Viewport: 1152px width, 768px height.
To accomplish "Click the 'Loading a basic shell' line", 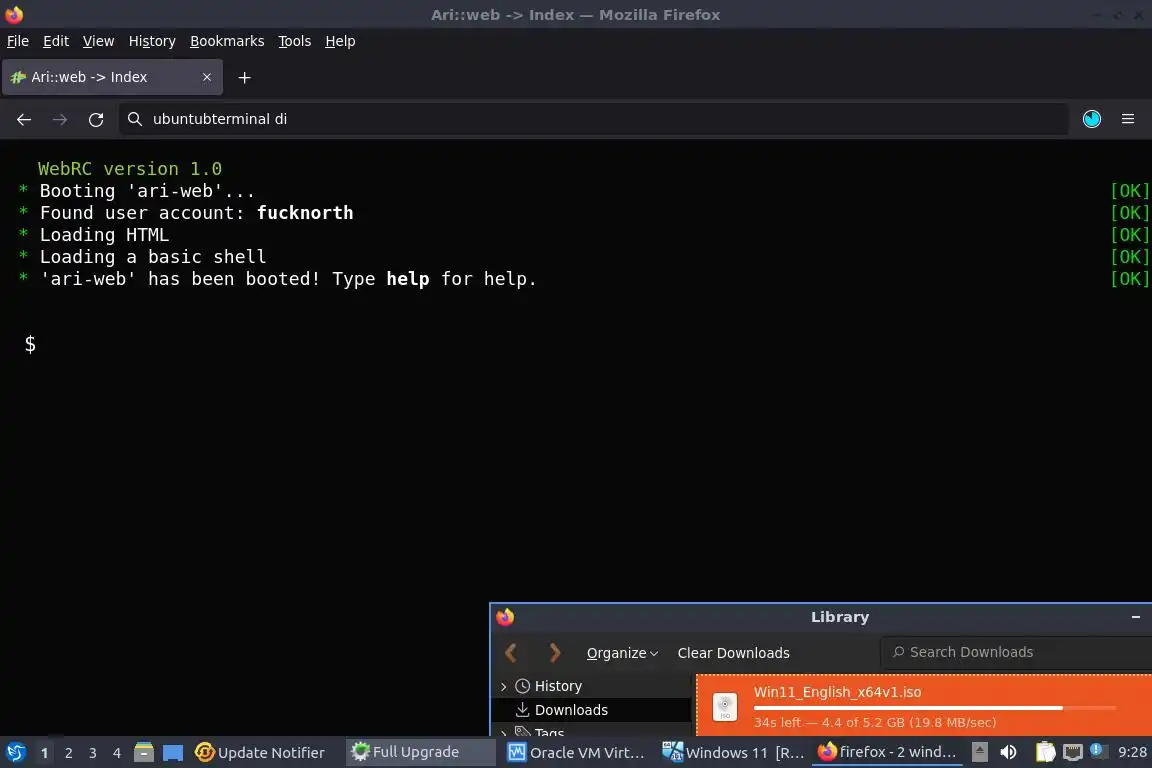I will [x=153, y=257].
